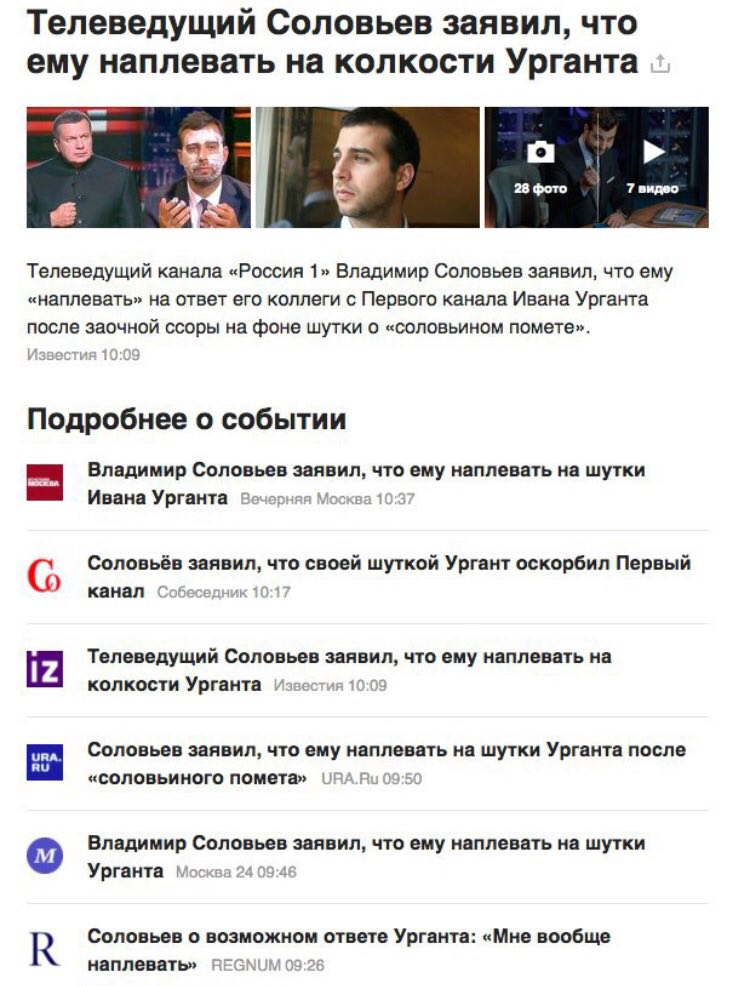750x986 pixels.
Task: Click the play icon for 7 видео
Action: click(x=653, y=152)
